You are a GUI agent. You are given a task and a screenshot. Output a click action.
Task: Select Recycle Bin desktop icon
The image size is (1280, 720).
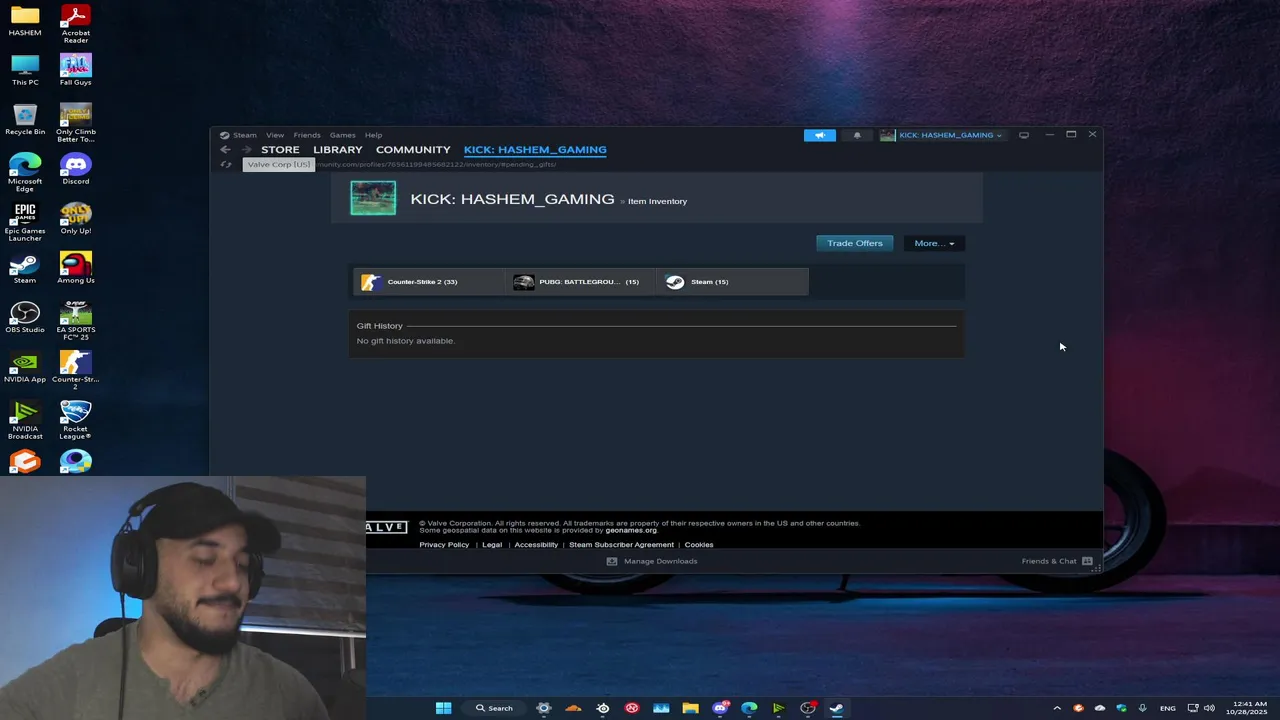pos(25,120)
